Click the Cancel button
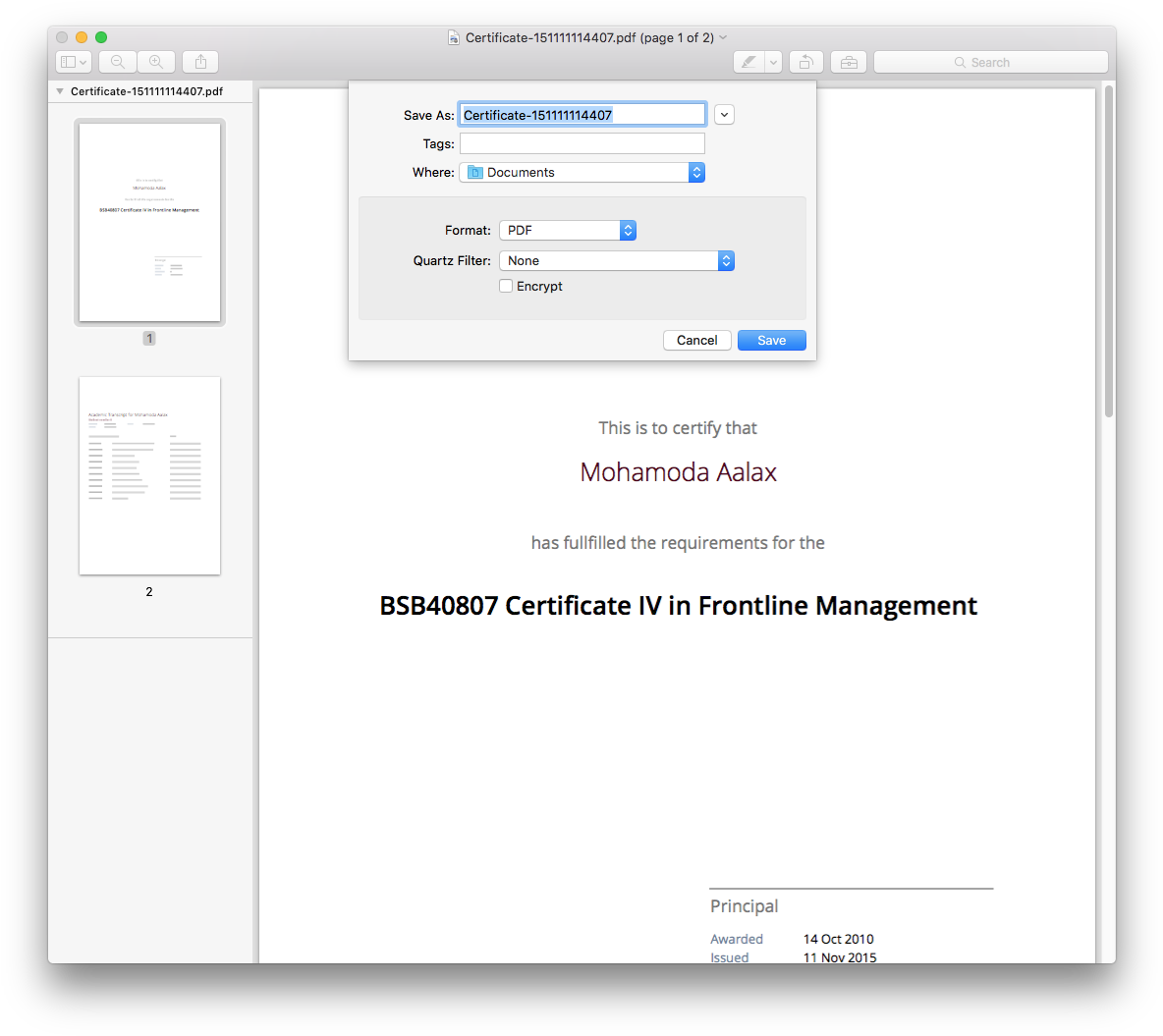Image resolution: width=1163 pixels, height=1036 pixels. pos(697,341)
